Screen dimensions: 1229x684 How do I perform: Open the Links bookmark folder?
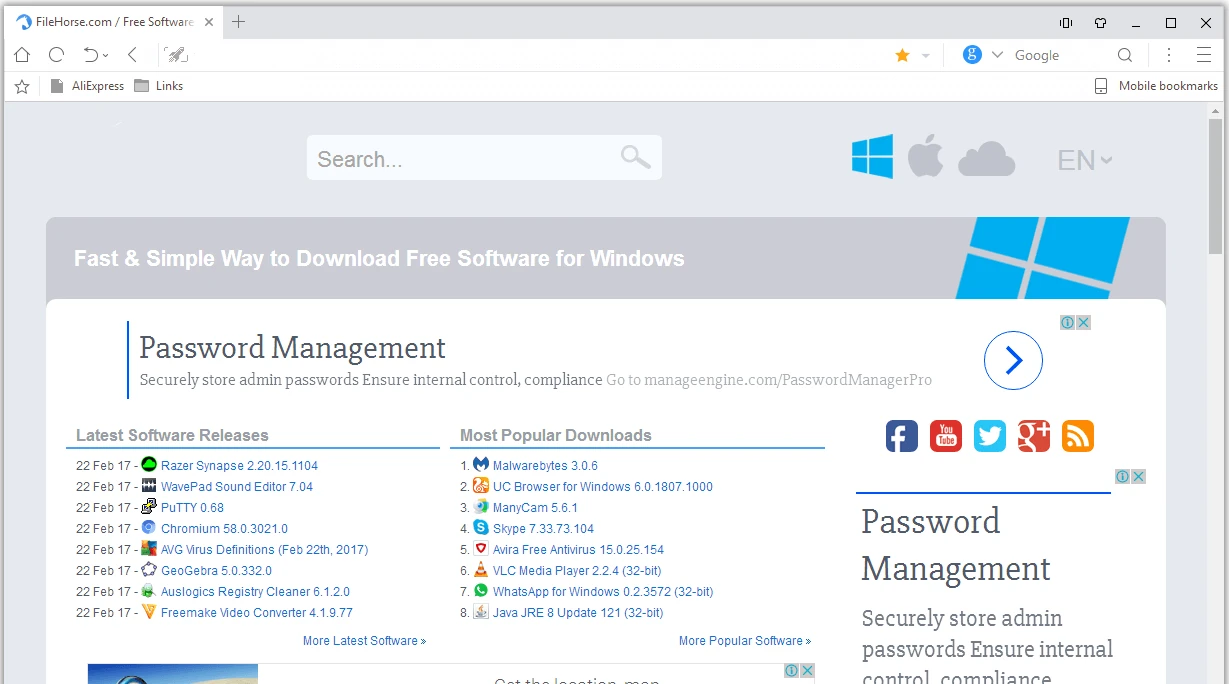158,86
